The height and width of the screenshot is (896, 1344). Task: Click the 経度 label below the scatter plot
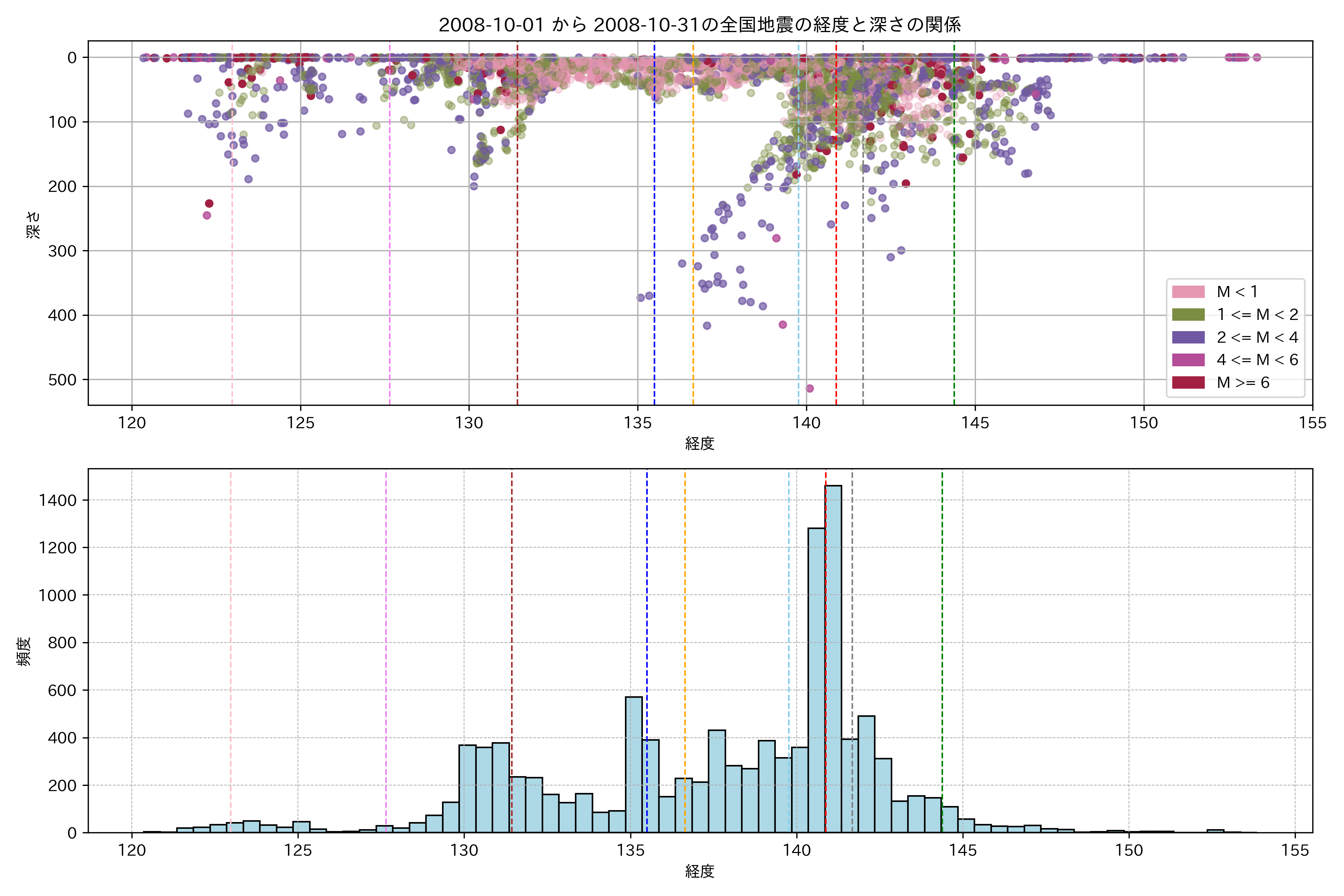pyautogui.click(x=699, y=444)
